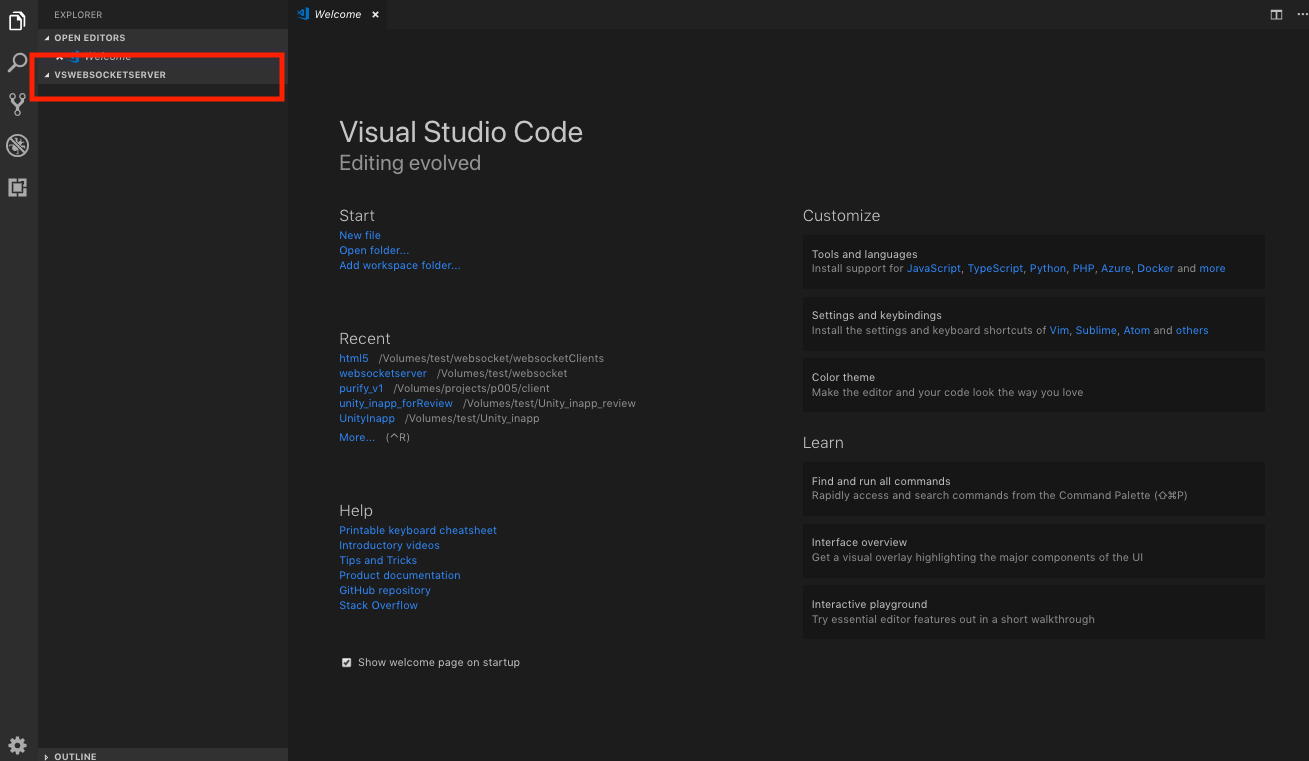The width and height of the screenshot is (1309, 761).
Task: Click the others keybindings link
Action: (1192, 330)
